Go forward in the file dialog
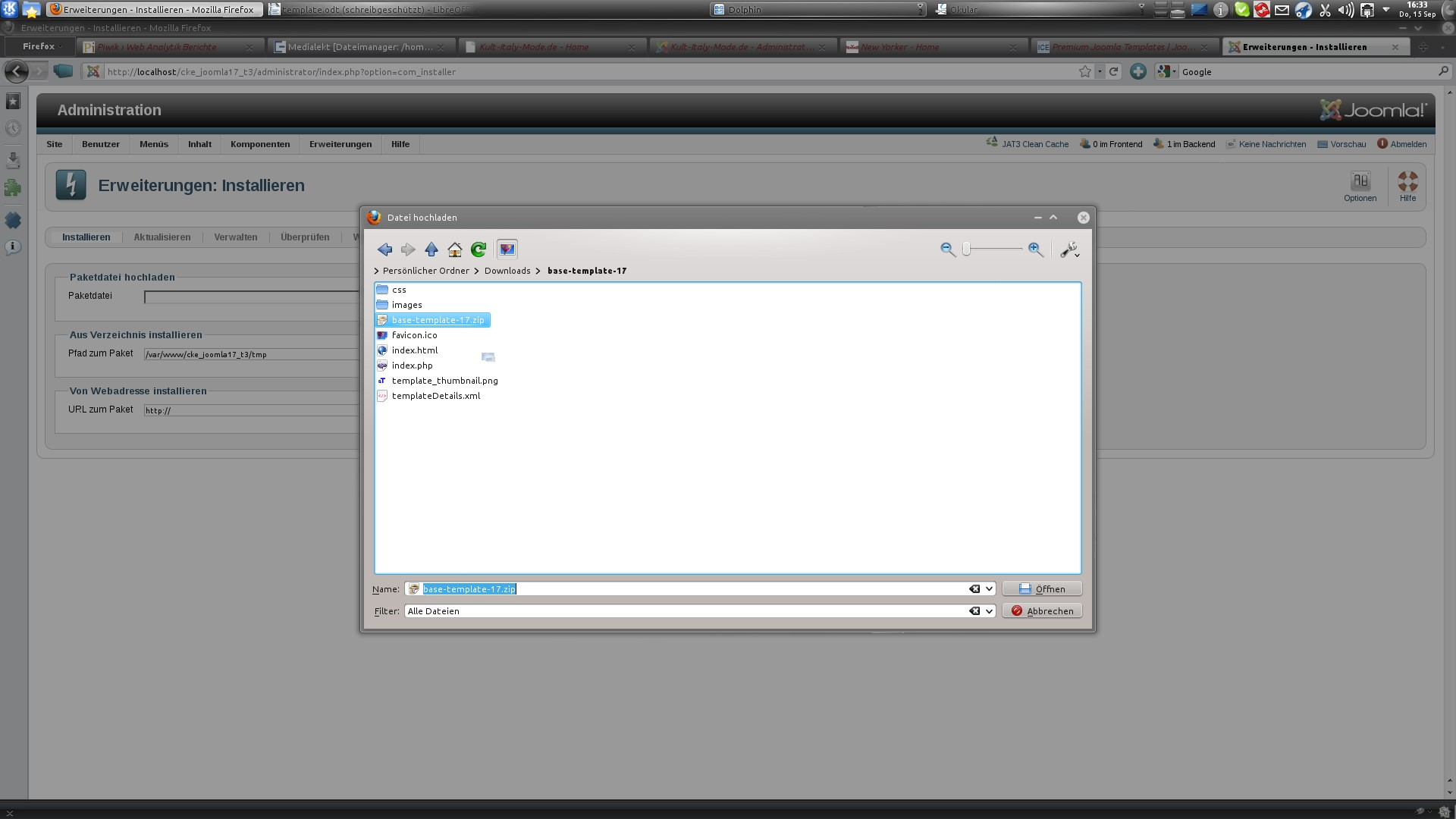 pos(408,249)
